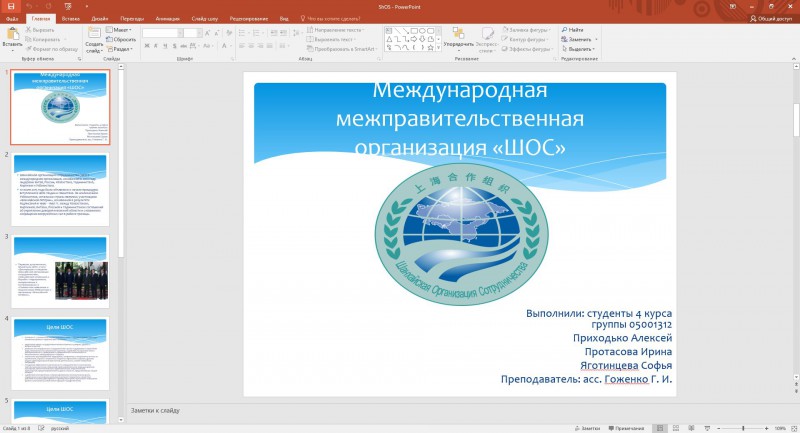Click Copy (Копировать) command
800x433 pixels.
pos(43,39)
